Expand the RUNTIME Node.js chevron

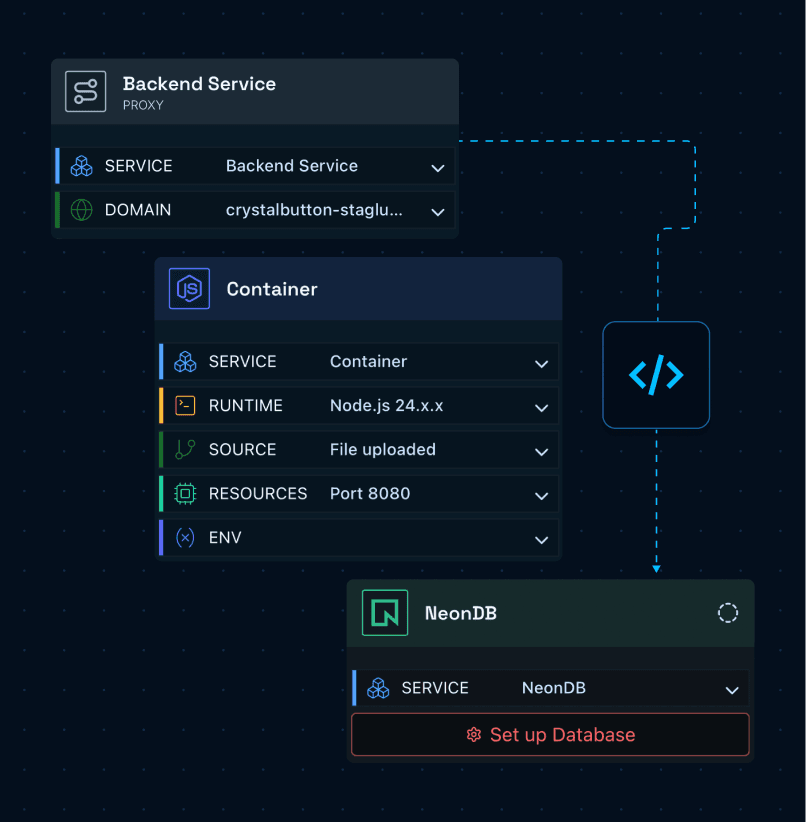point(542,408)
